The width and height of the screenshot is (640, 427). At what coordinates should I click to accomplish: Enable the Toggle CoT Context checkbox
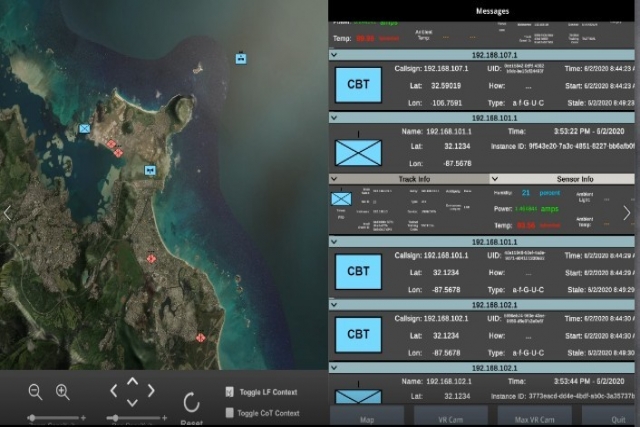coord(229,413)
